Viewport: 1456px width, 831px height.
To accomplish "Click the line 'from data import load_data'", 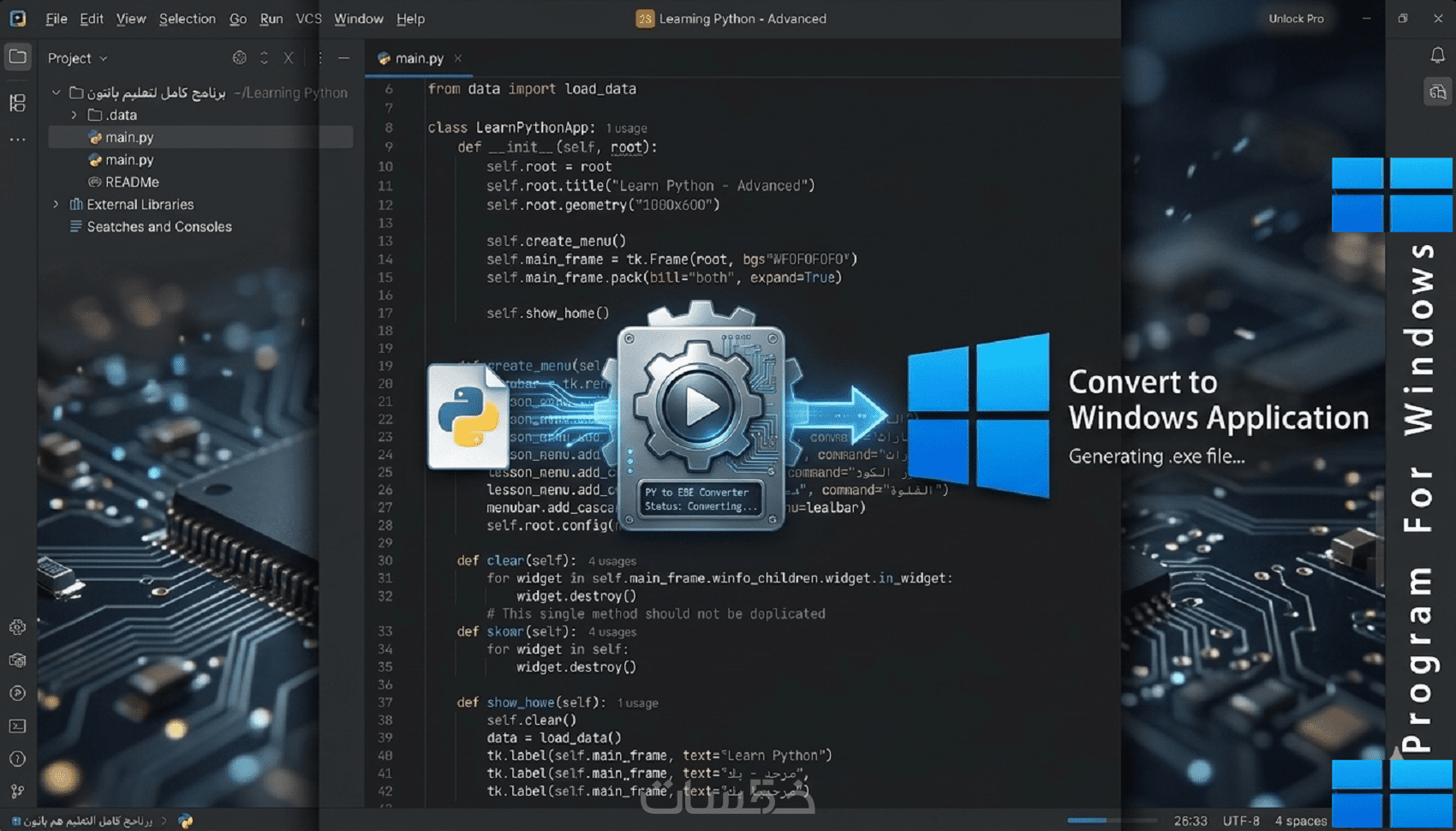I will point(532,89).
